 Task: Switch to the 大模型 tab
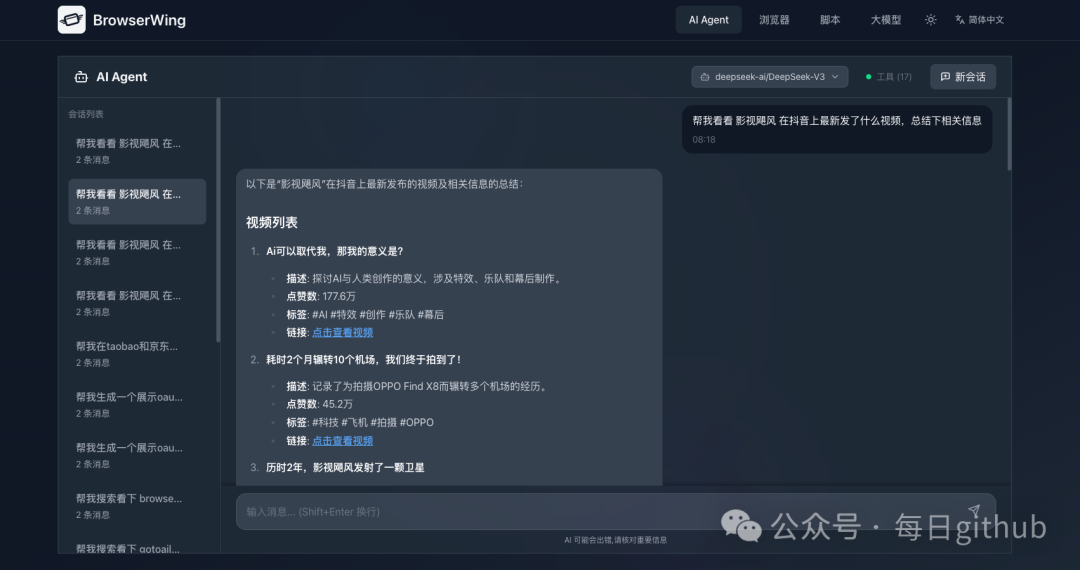(x=885, y=20)
